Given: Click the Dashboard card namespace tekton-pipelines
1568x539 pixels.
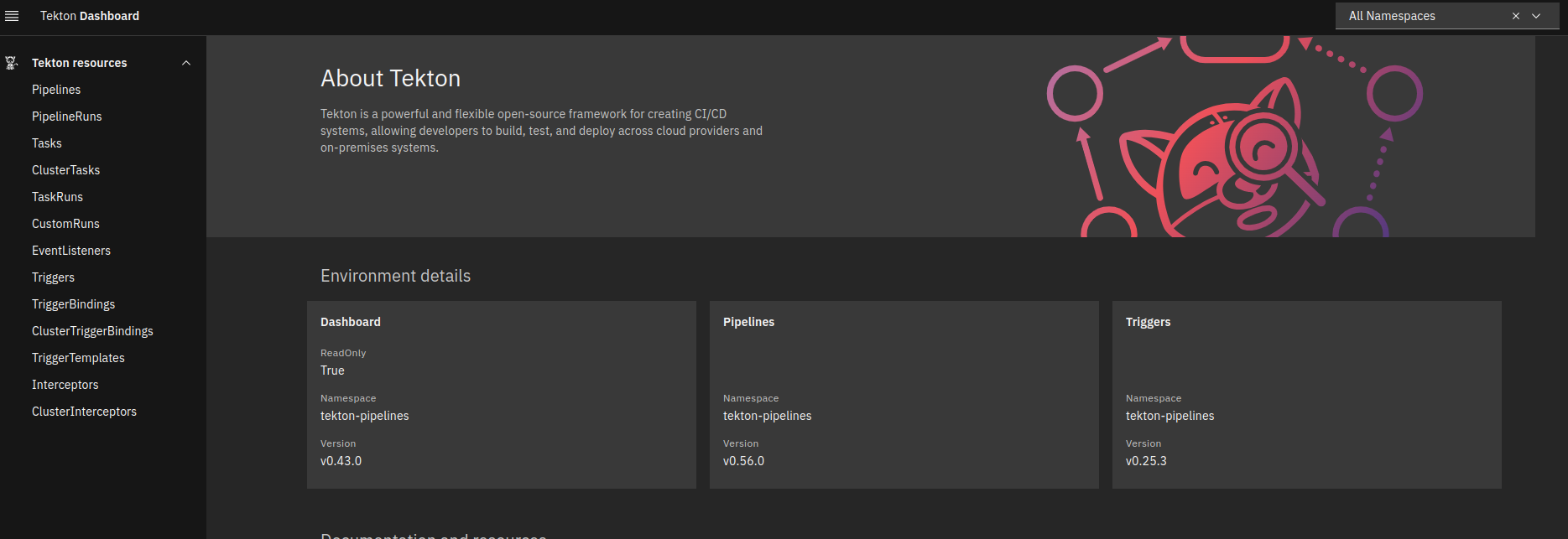Looking at the screenshot, I should tap(364, 416).
